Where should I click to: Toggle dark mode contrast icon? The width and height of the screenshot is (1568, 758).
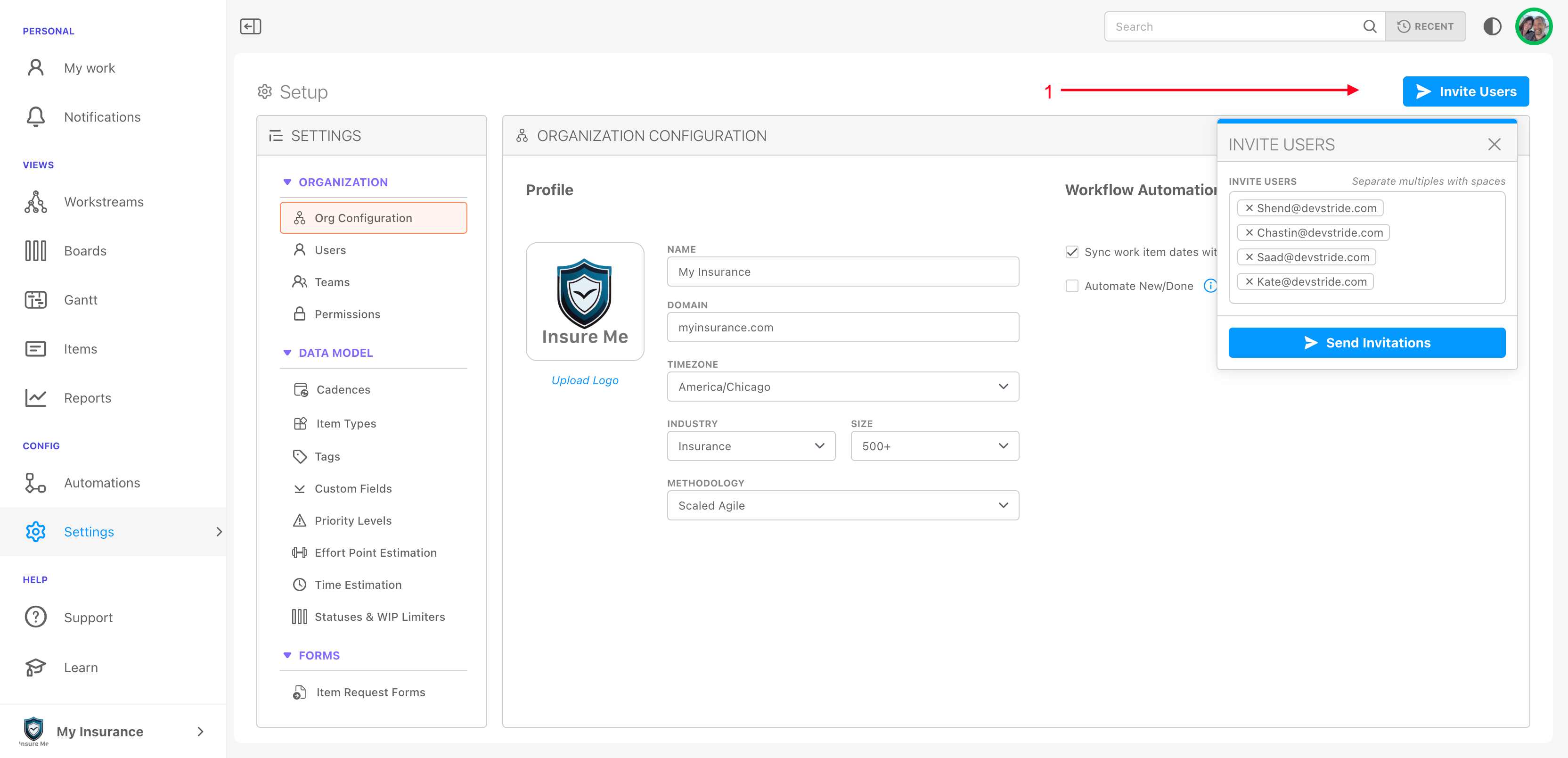point(1492,27)
